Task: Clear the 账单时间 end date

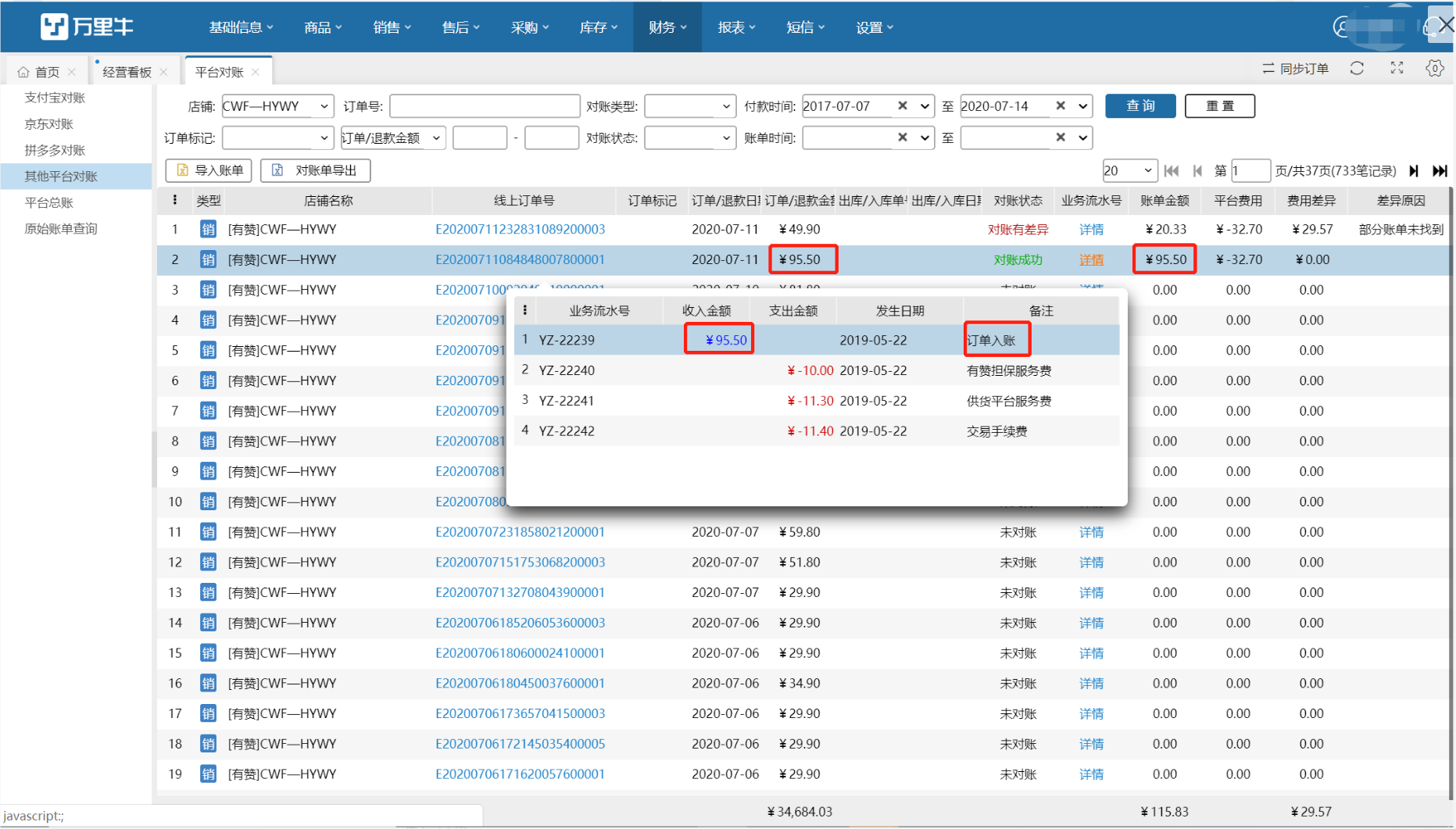Action: (x=1061, y=138)
